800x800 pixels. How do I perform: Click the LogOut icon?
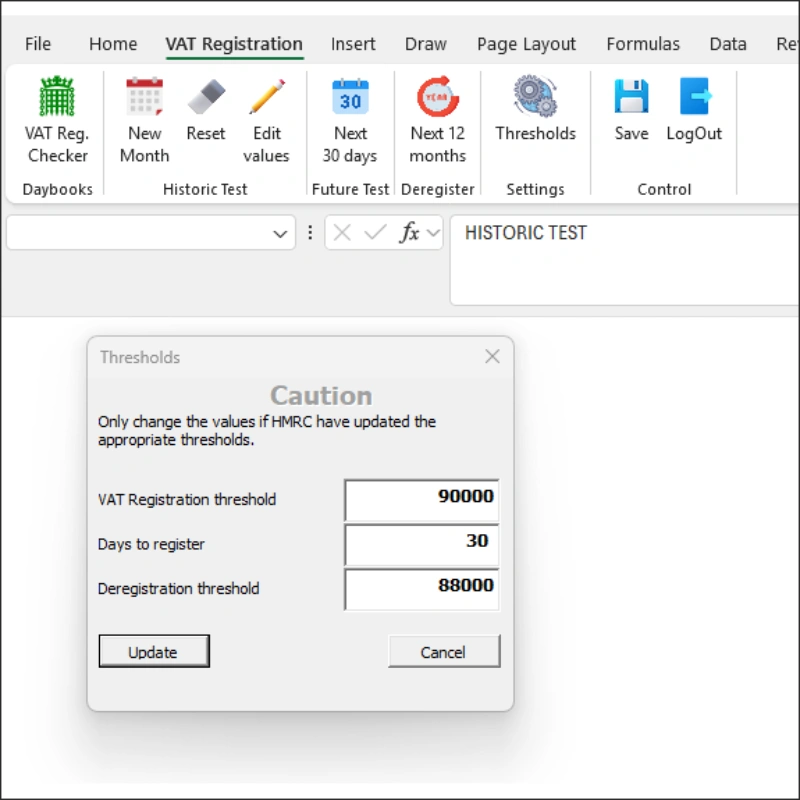click(x=694, y=99)
